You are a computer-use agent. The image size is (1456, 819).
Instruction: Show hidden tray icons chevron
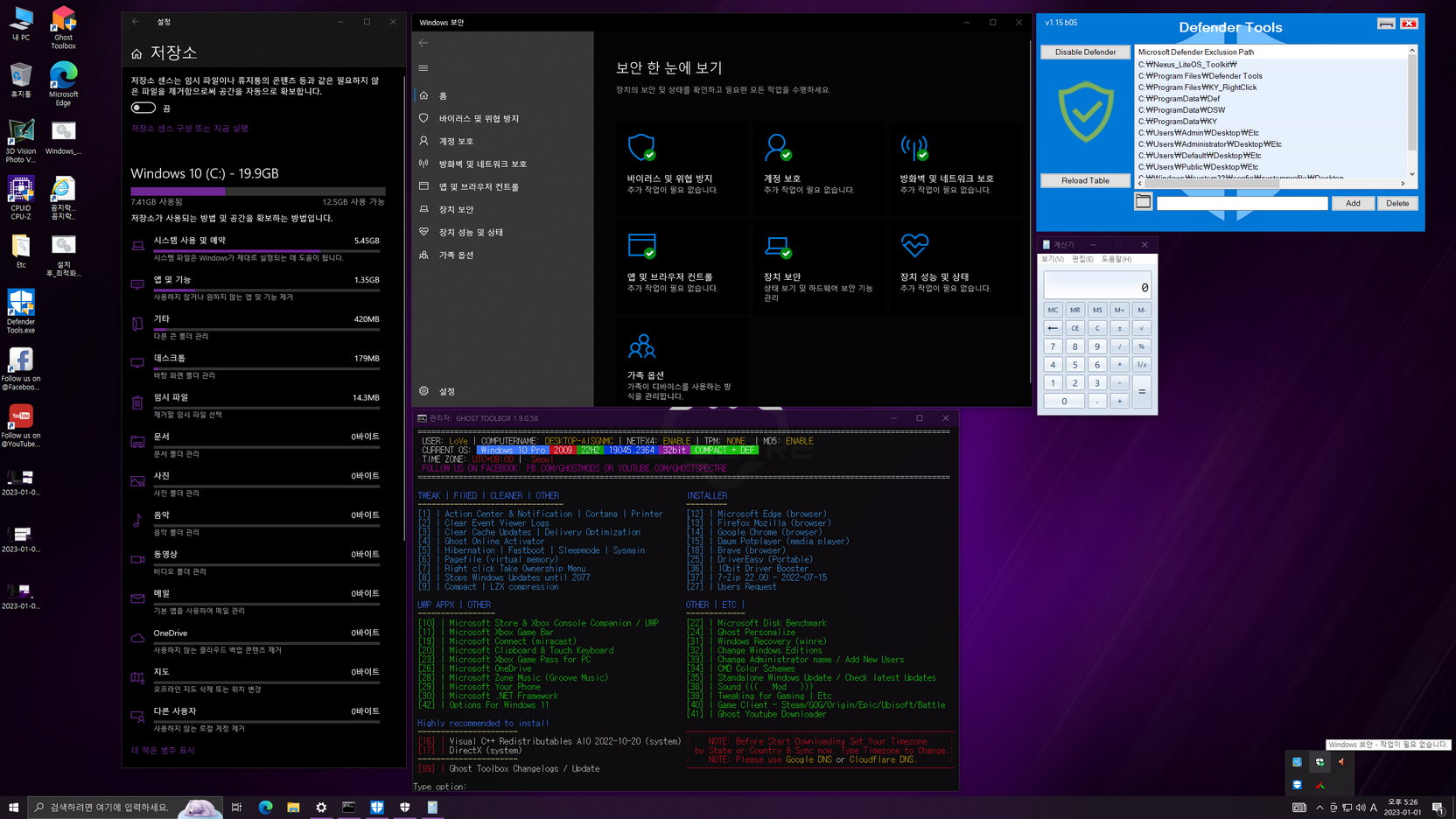click(1319, 807)
